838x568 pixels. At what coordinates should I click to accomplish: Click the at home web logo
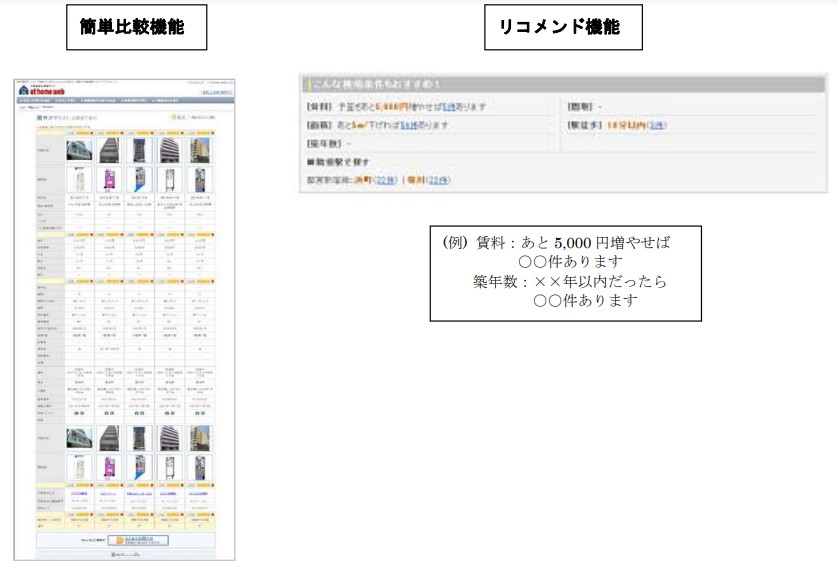(x=42, y=90)
